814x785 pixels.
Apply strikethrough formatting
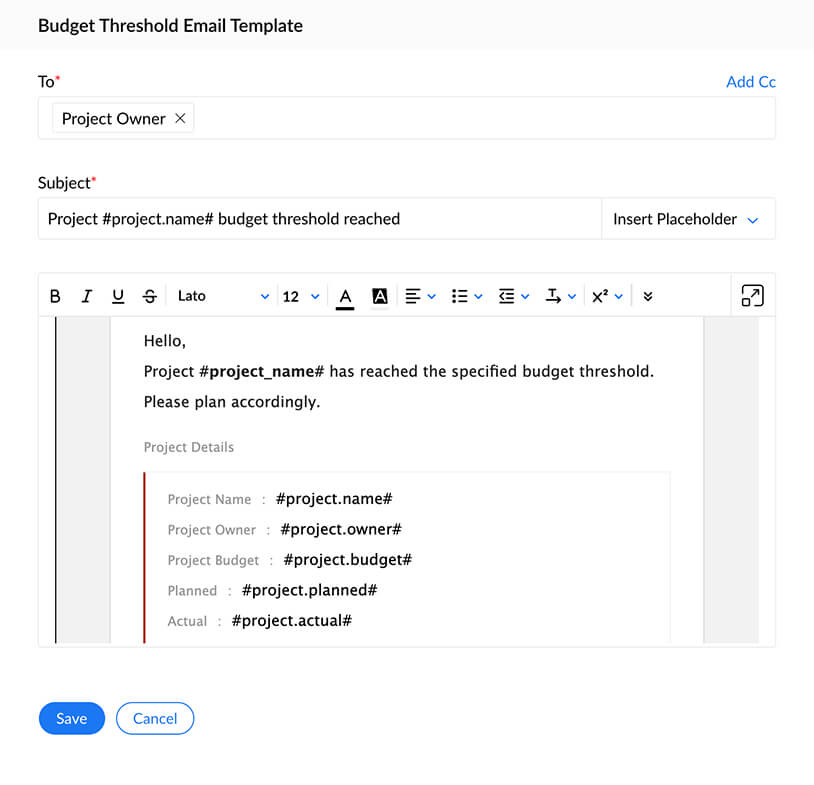150,296
